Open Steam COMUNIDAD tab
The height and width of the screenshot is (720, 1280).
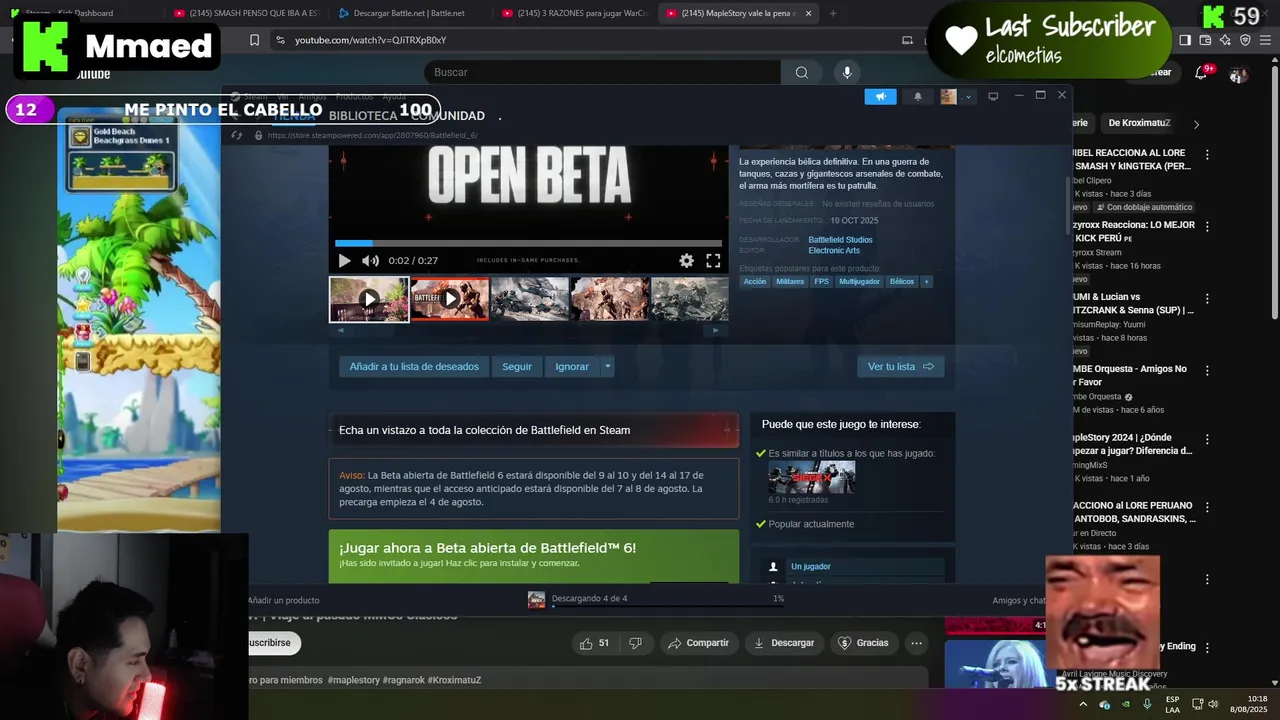(448, 116)
